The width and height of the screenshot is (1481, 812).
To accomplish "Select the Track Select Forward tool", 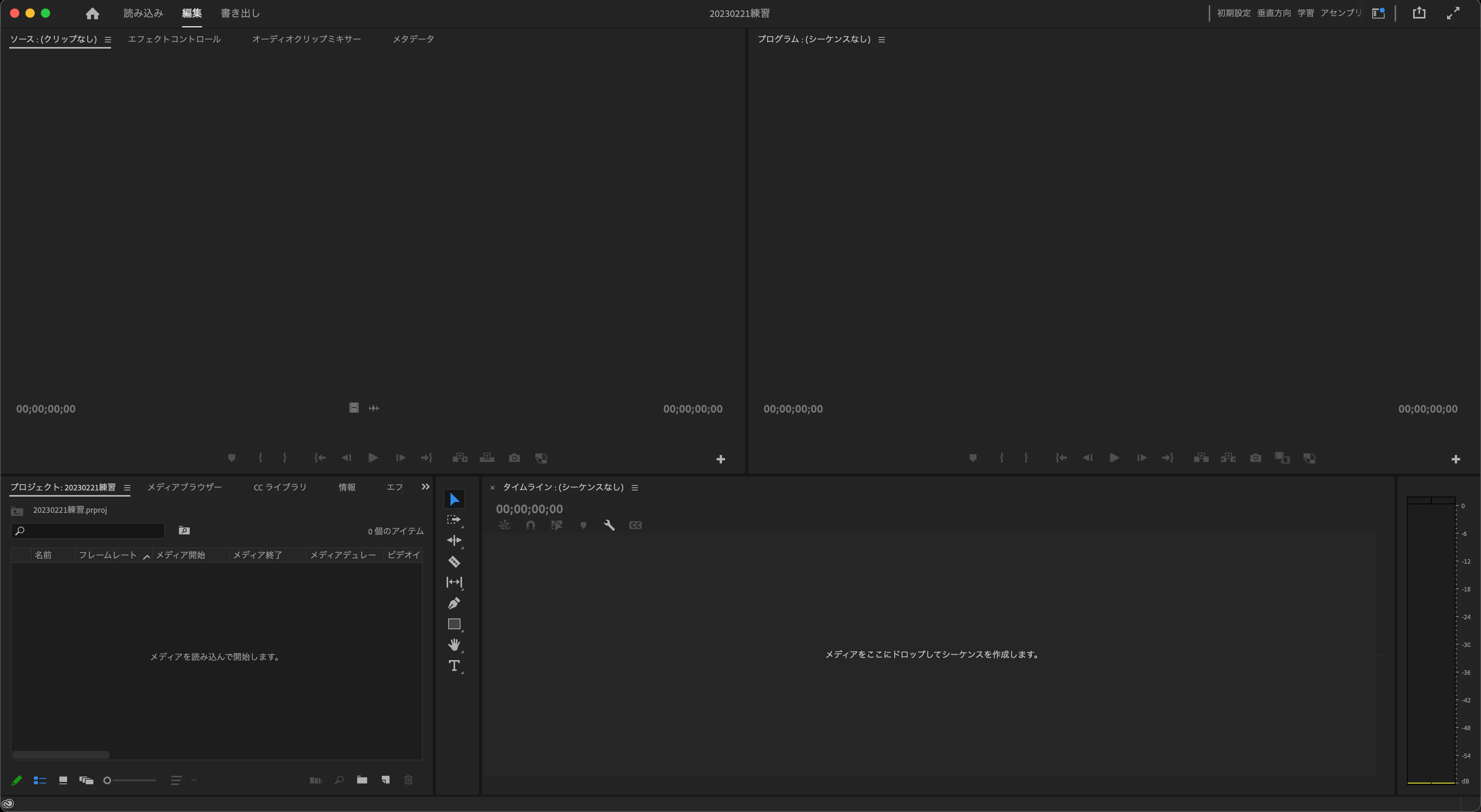I will point(454,519).
